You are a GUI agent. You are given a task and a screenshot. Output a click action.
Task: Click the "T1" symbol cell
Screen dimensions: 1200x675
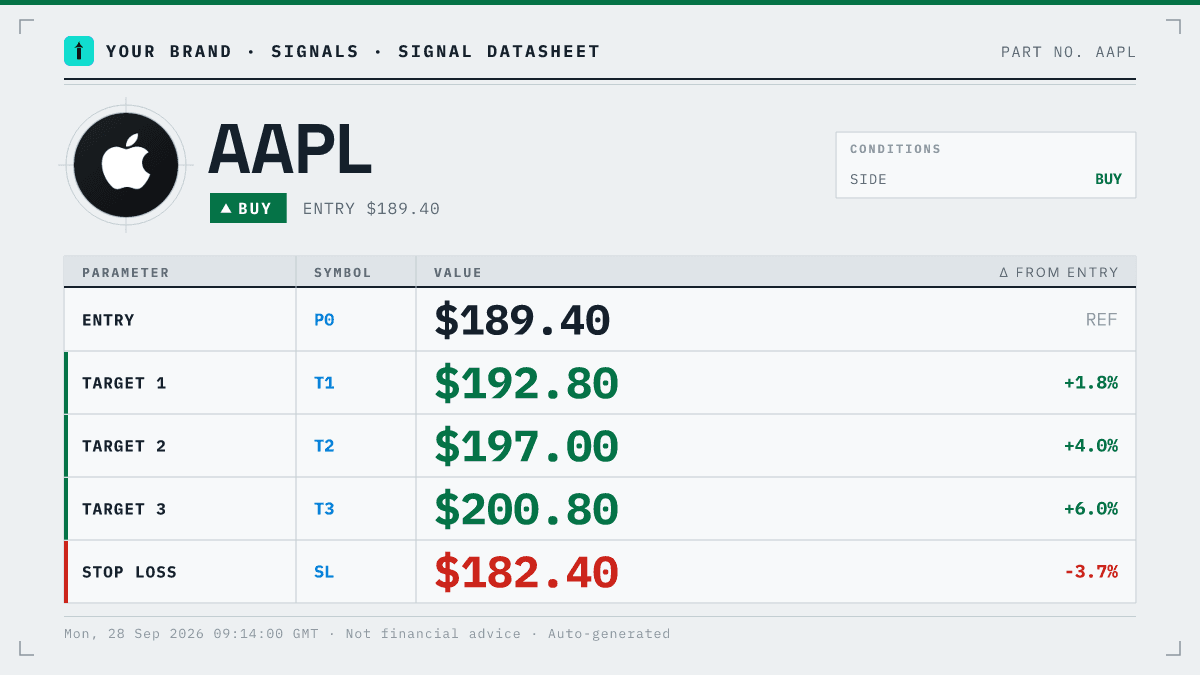point(324,383)
